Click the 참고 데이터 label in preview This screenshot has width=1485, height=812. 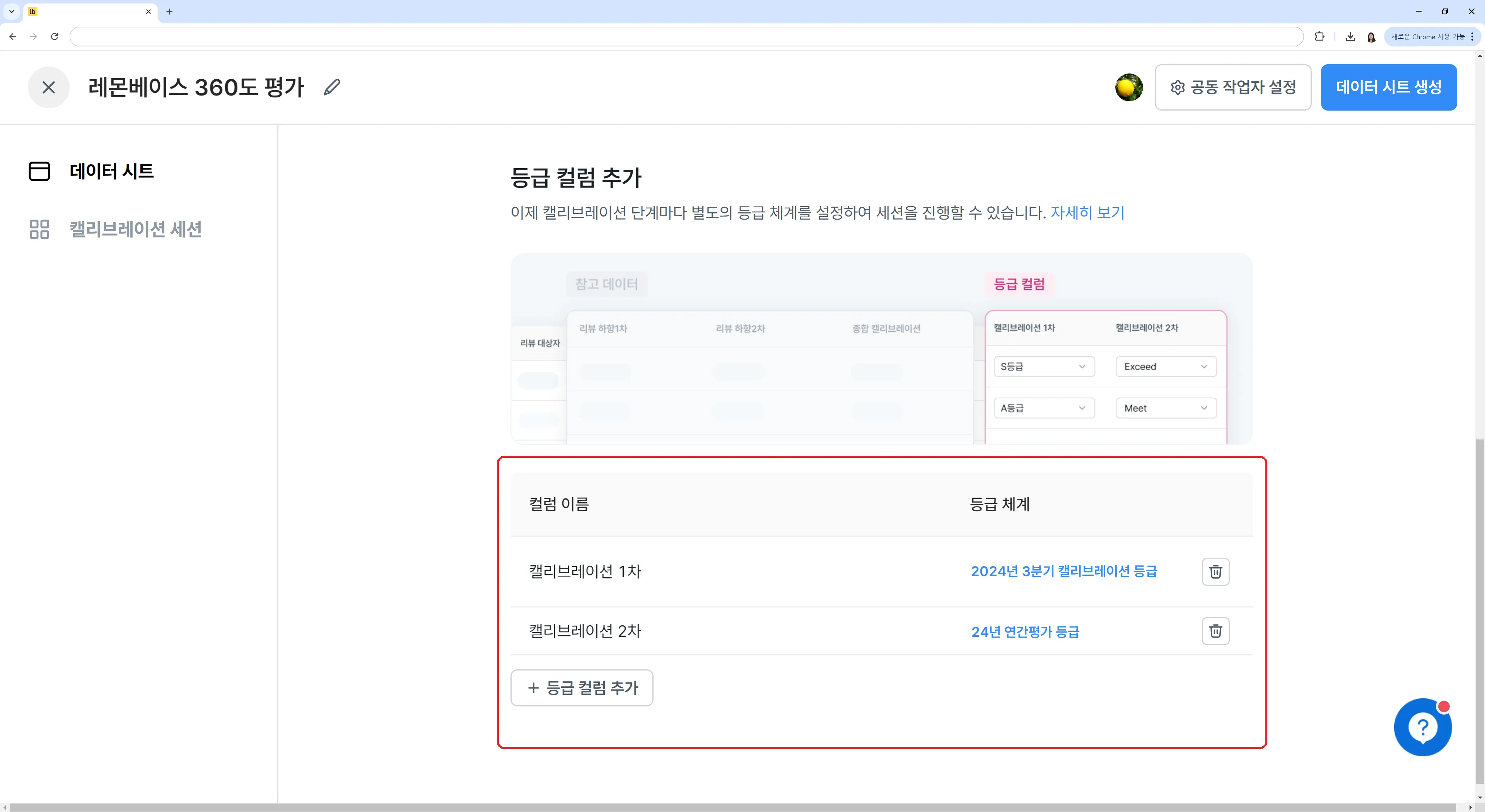tap(606, 284)
